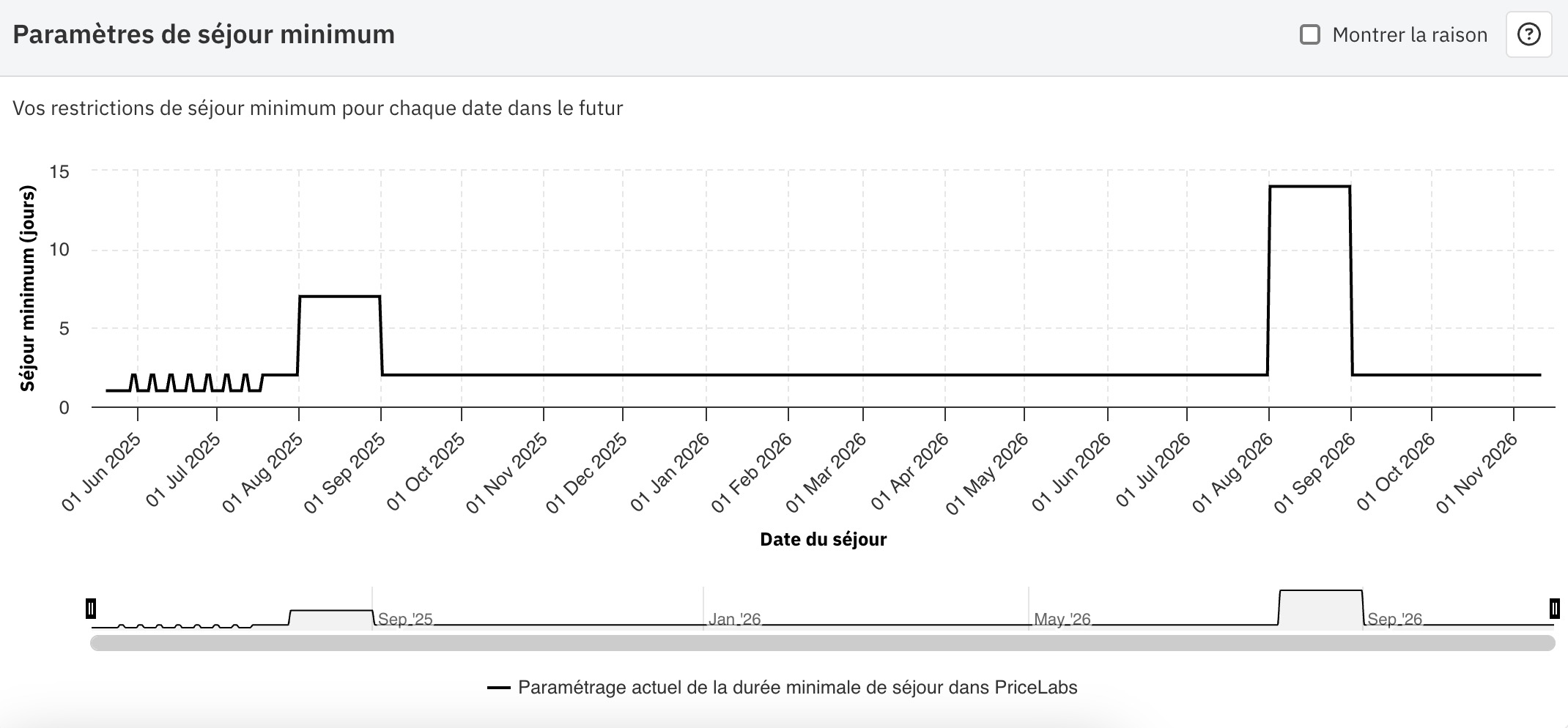1568x728 pixels.
Task: Click the Montrer la raison label
Action: click(x=1409, y=34)
